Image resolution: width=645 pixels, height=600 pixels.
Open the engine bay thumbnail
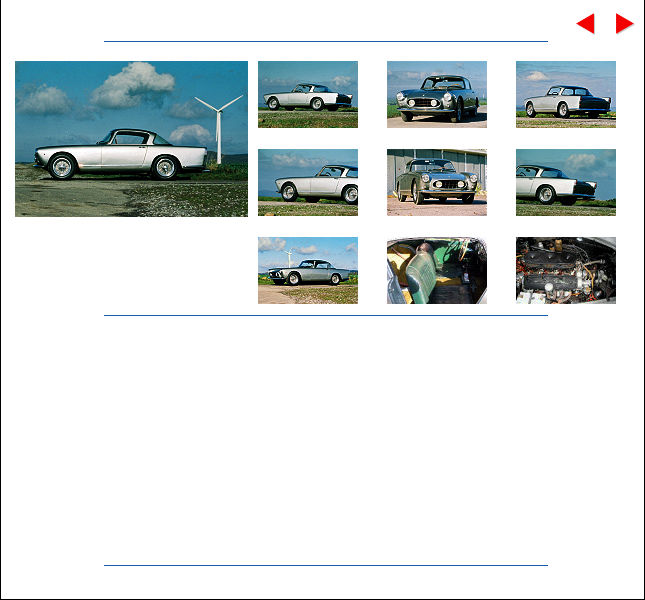[566, 271]
